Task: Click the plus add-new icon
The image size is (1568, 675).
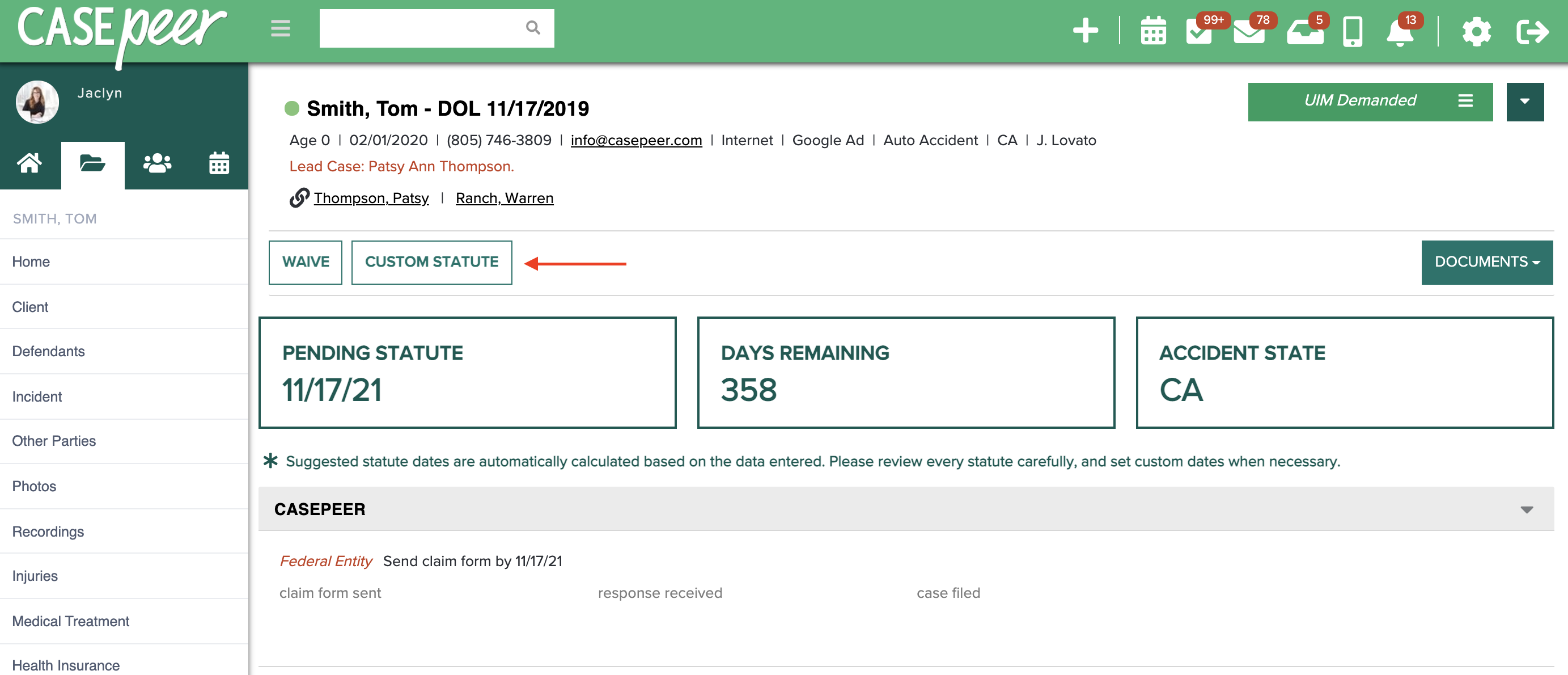Action: (x=1086, y=31)
